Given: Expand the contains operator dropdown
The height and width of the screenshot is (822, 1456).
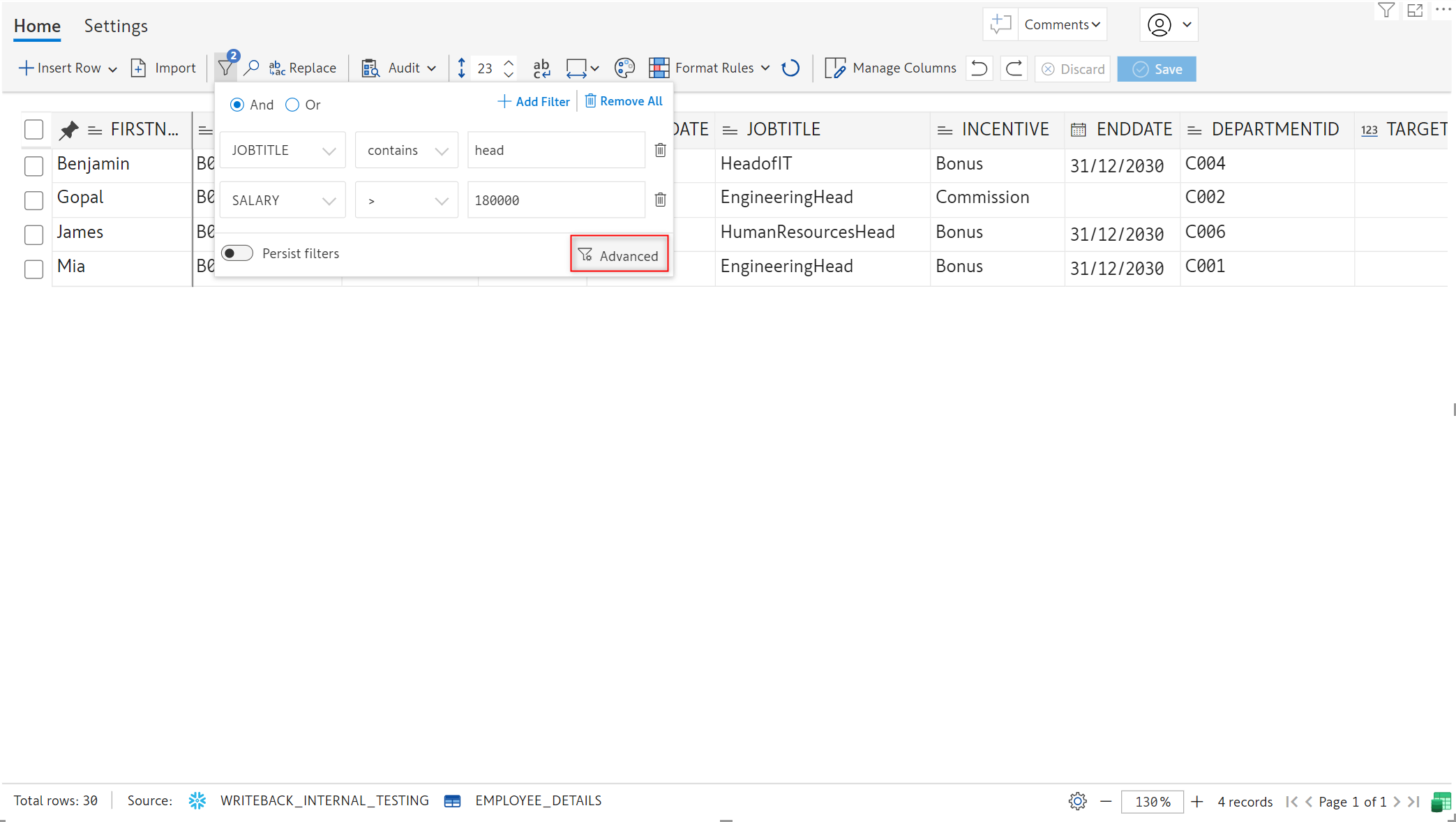Looking at the screenshot, I should pyautogui.click(x=407, y=150).
